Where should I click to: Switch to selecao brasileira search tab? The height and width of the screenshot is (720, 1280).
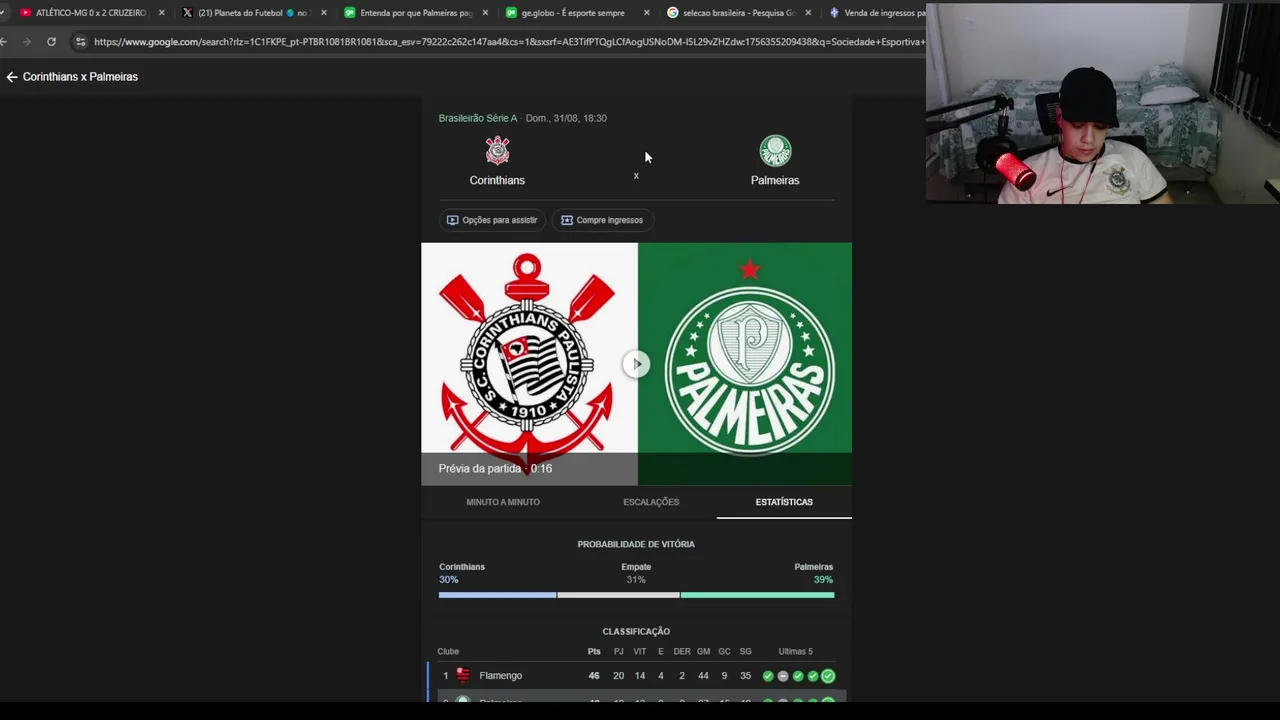(739, 13)
